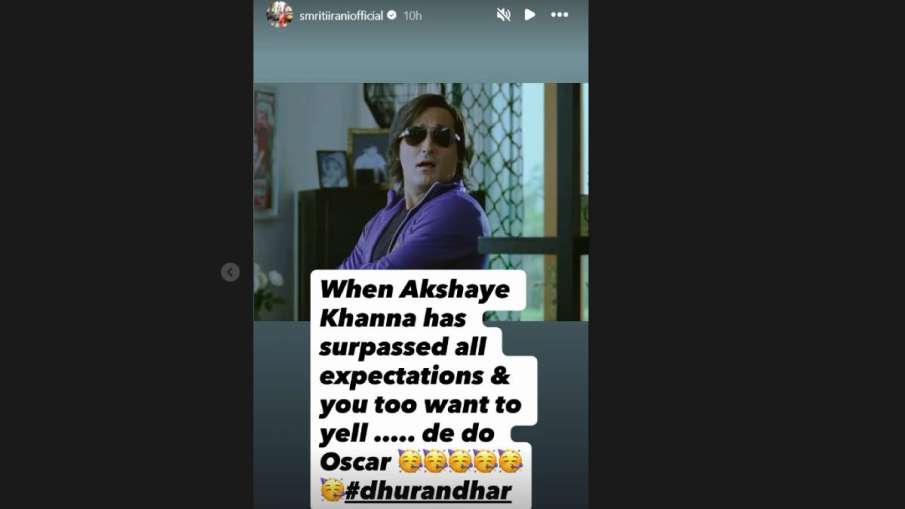905x509 pixels.
Task: Click the dark area right of the story
Action: [x=746, y=254]
